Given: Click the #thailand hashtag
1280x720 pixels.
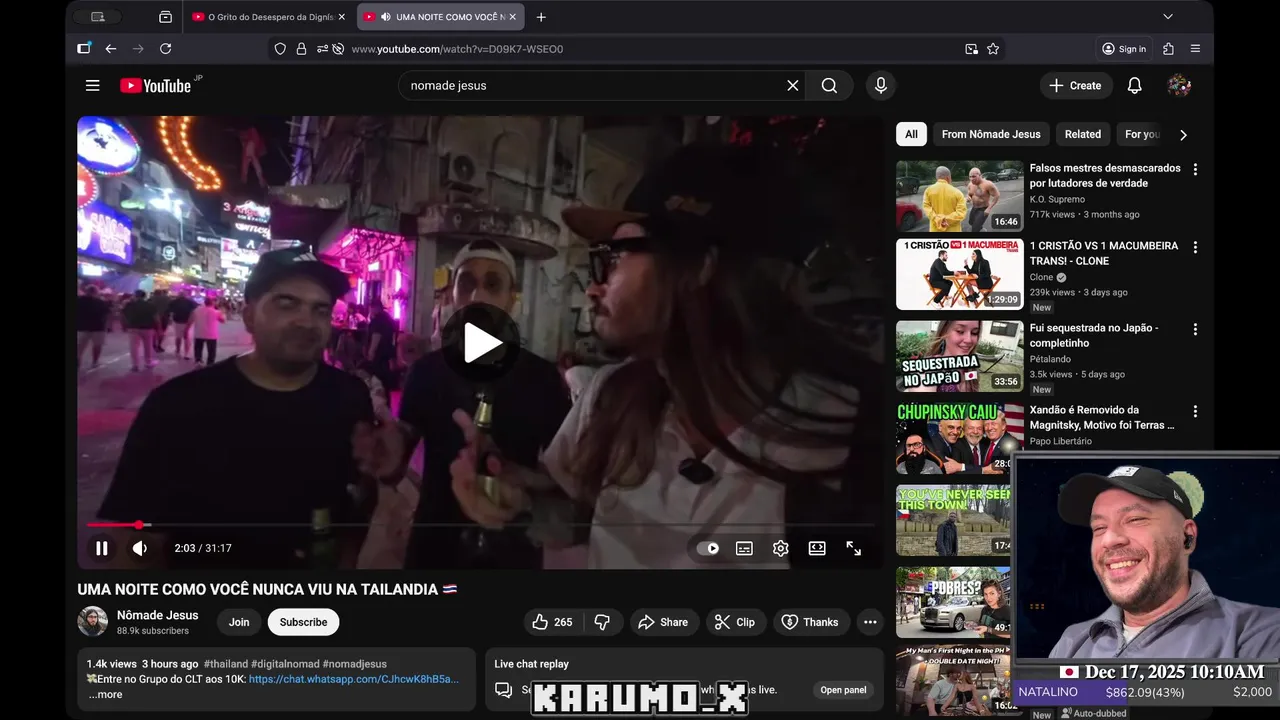Looking at the screenshot, I should pyautogui.click(x=226, y=664).
